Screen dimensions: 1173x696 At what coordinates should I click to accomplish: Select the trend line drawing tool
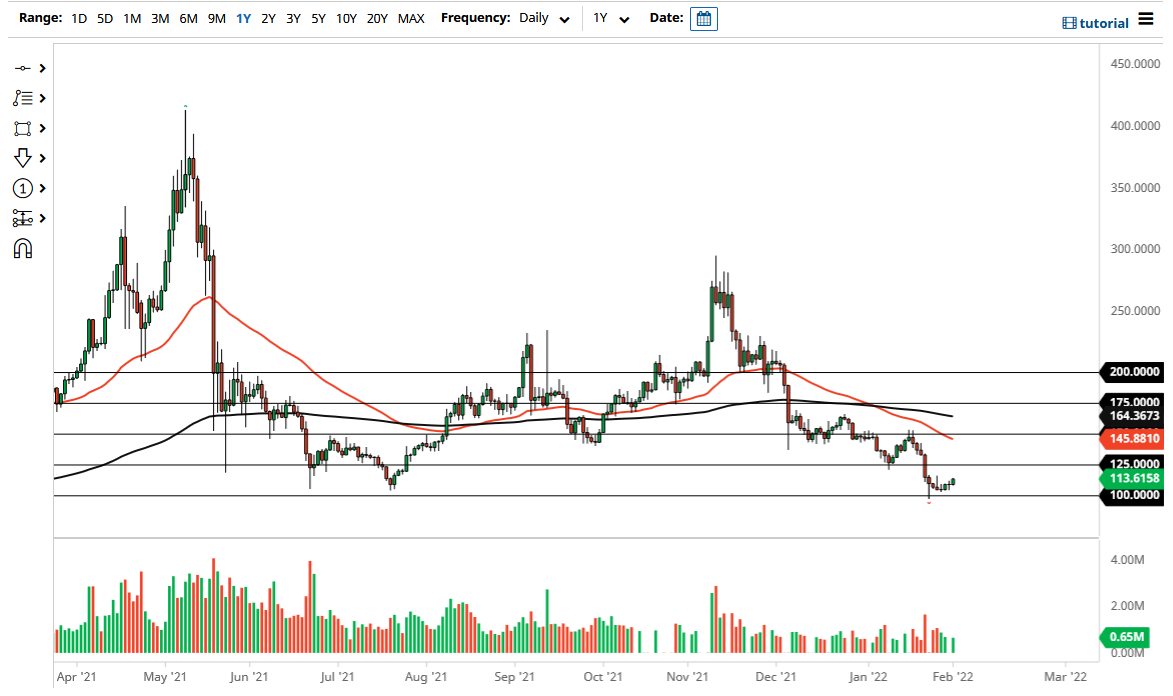(24, 68)
